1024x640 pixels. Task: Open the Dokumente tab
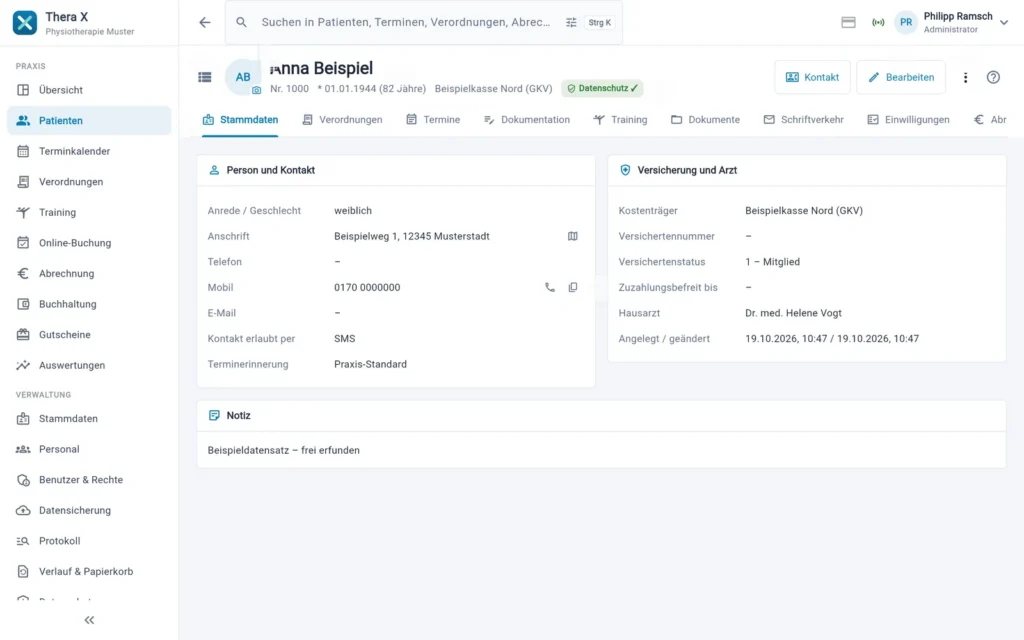coord(705,120)
